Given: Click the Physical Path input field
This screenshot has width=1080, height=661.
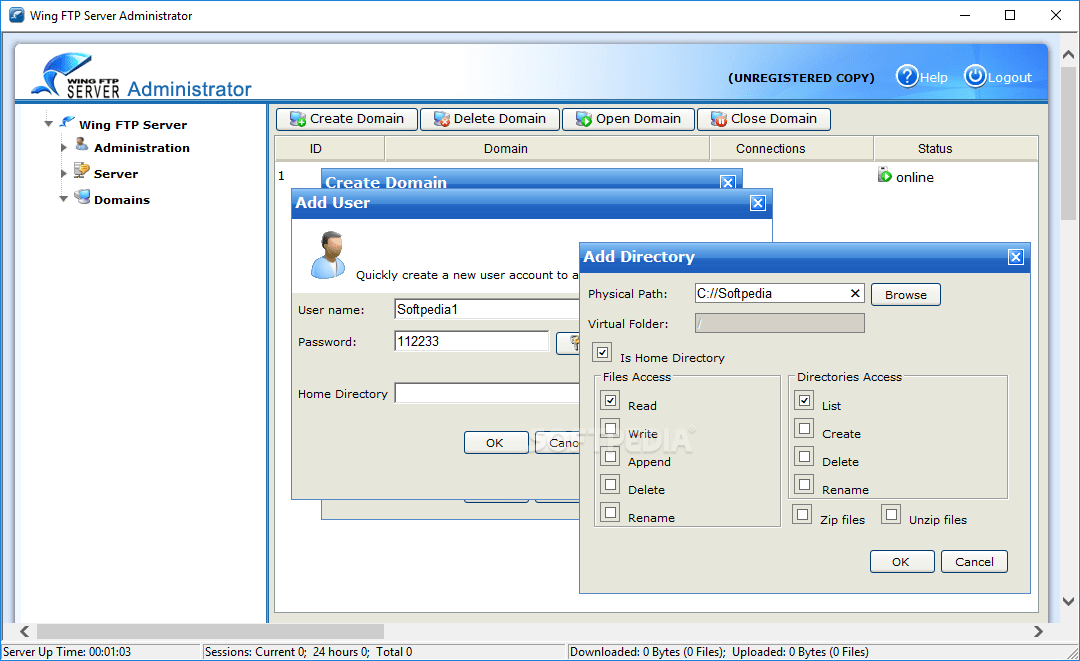Looking at the screenshot, I should (770, 293).
